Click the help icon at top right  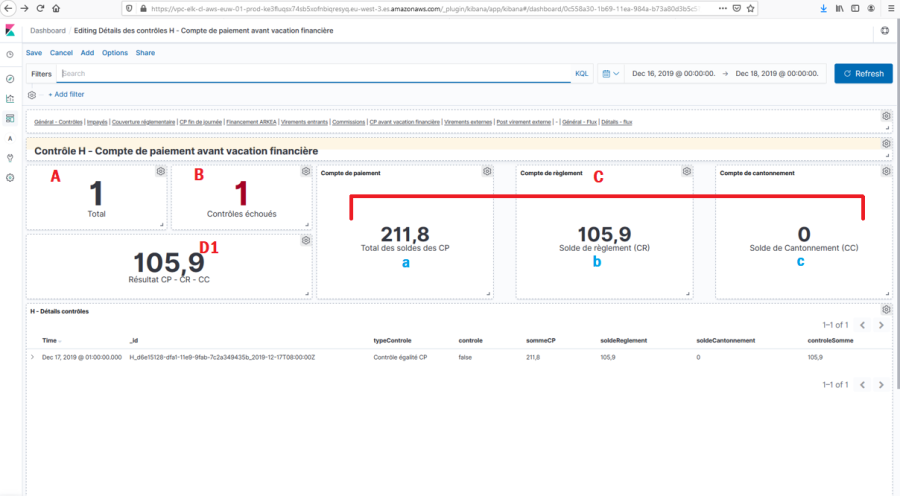pos(884,32)
